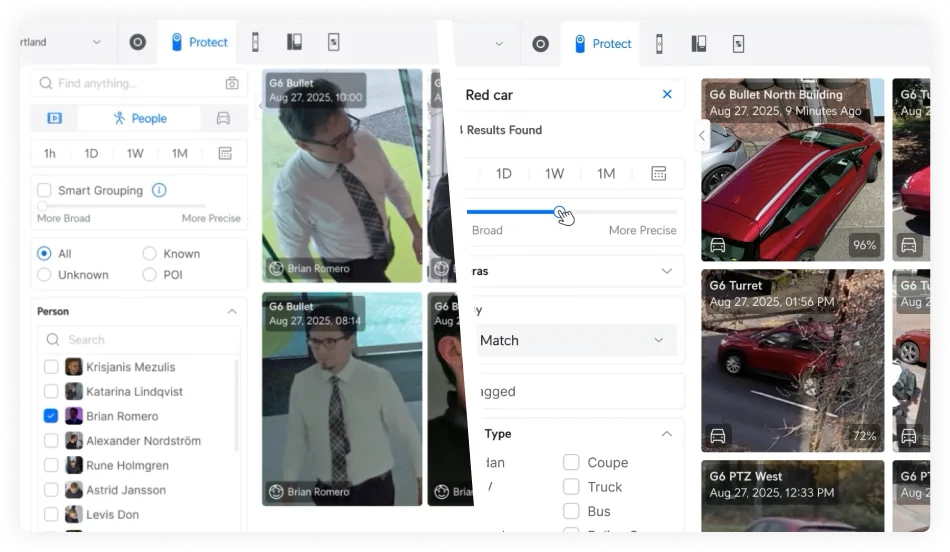Screen dimensions: 950x552
Task: Switch to the People tab
Action: click(x=139, y=118)
